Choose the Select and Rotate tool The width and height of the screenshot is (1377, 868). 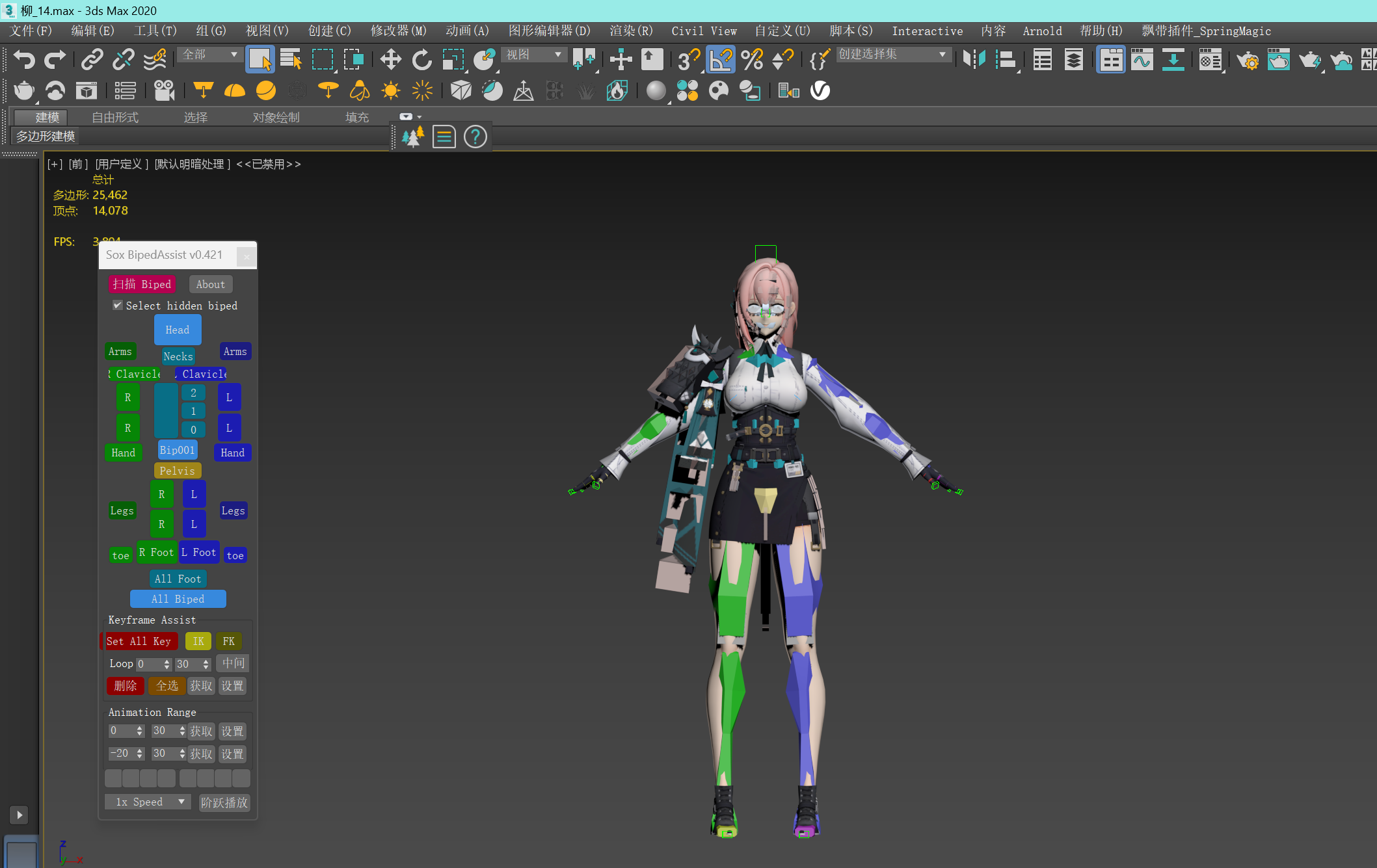(x=421, y=60)
